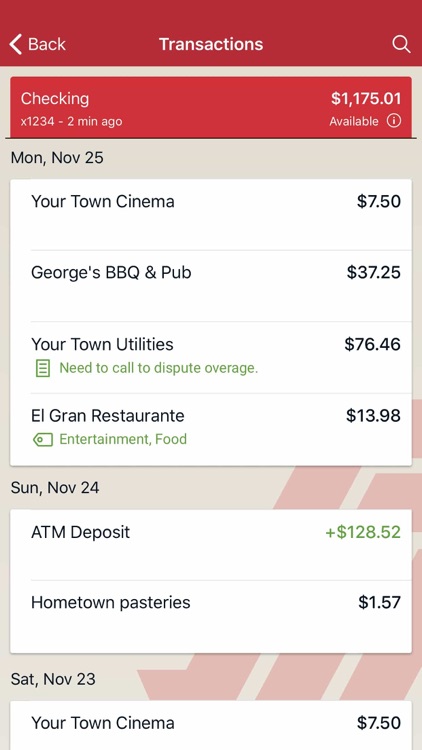Open the Available balance info icon
This screenshot has width=422, height=750.
394,121
